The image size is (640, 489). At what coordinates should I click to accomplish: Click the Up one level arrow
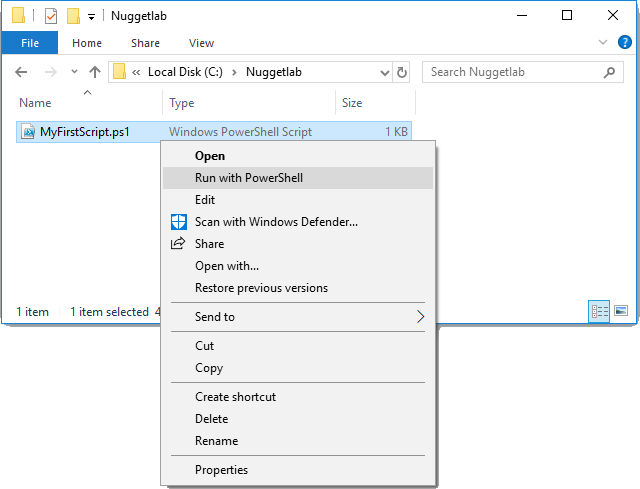coord(95,72)
